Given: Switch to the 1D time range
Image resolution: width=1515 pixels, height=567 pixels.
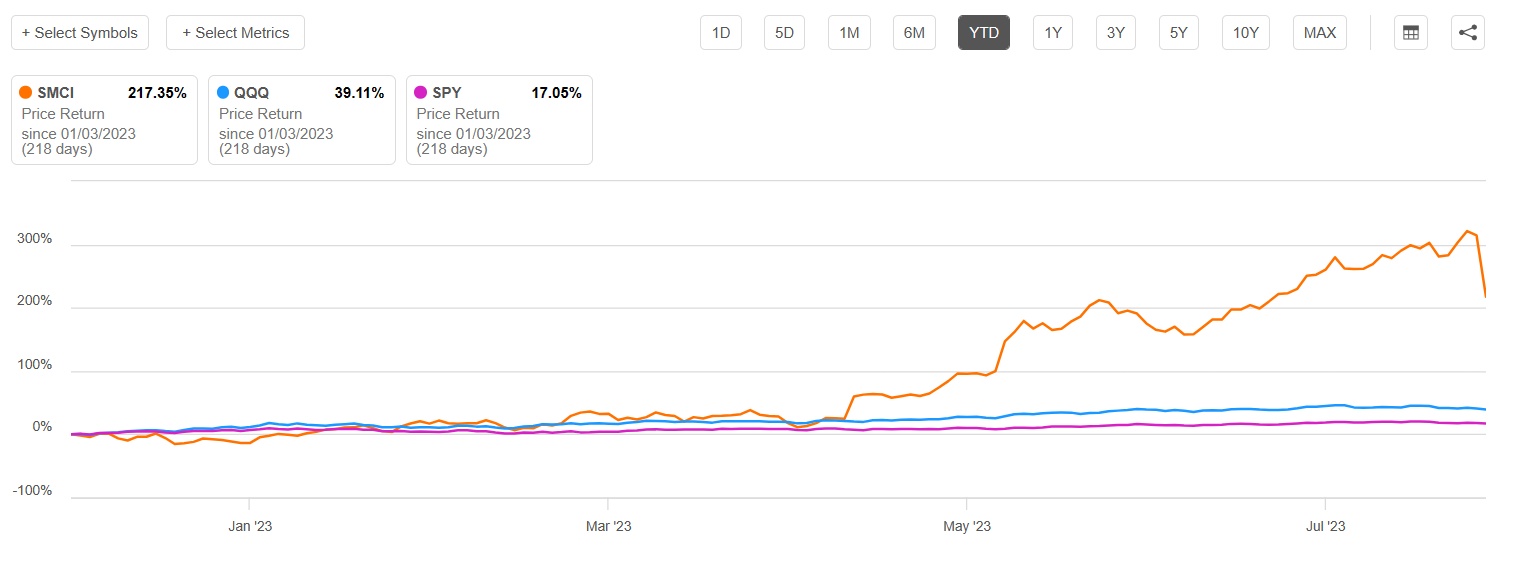Looking at the screenshot, I should click(x=721, y=33).
